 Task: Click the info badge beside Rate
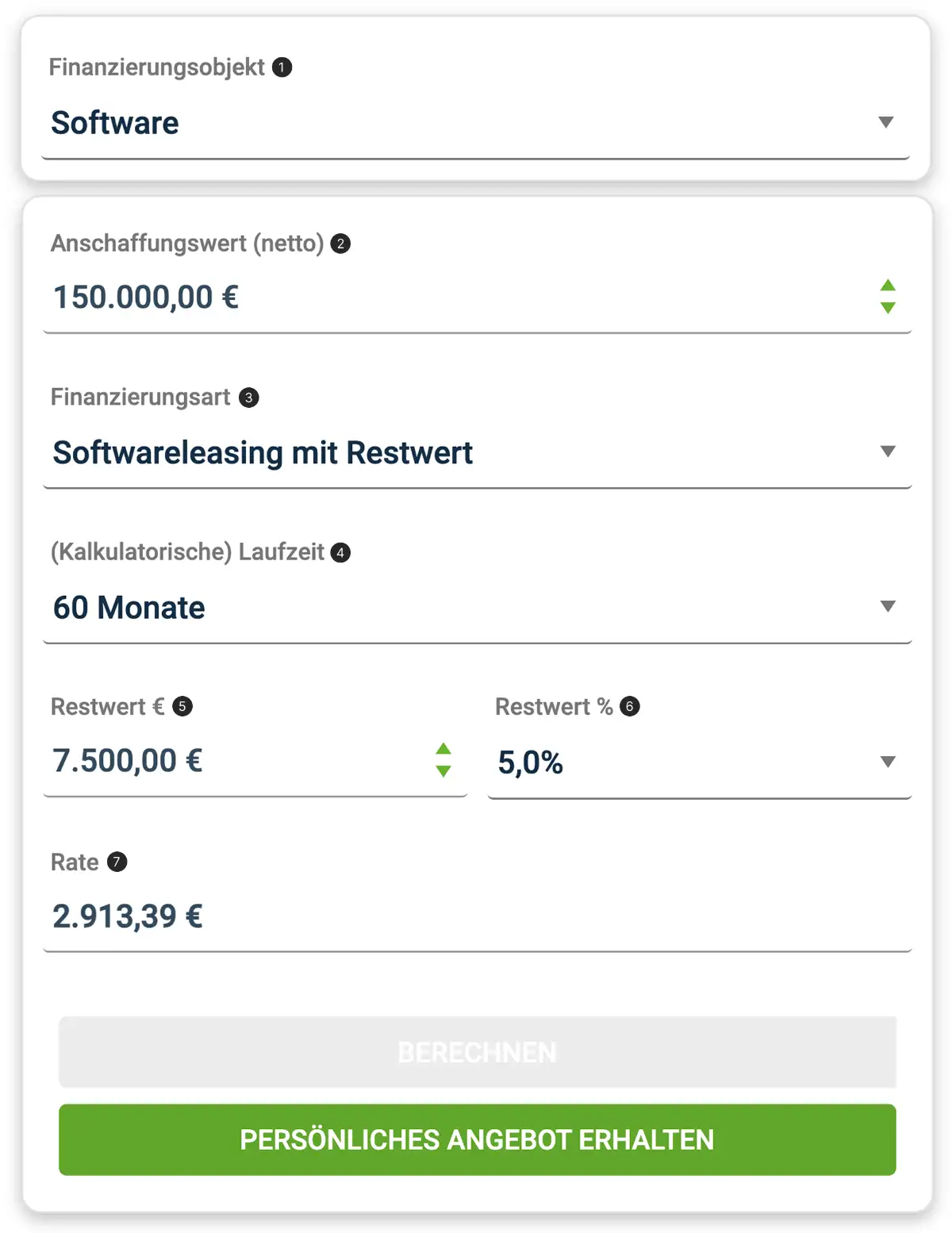coord(116,862)
